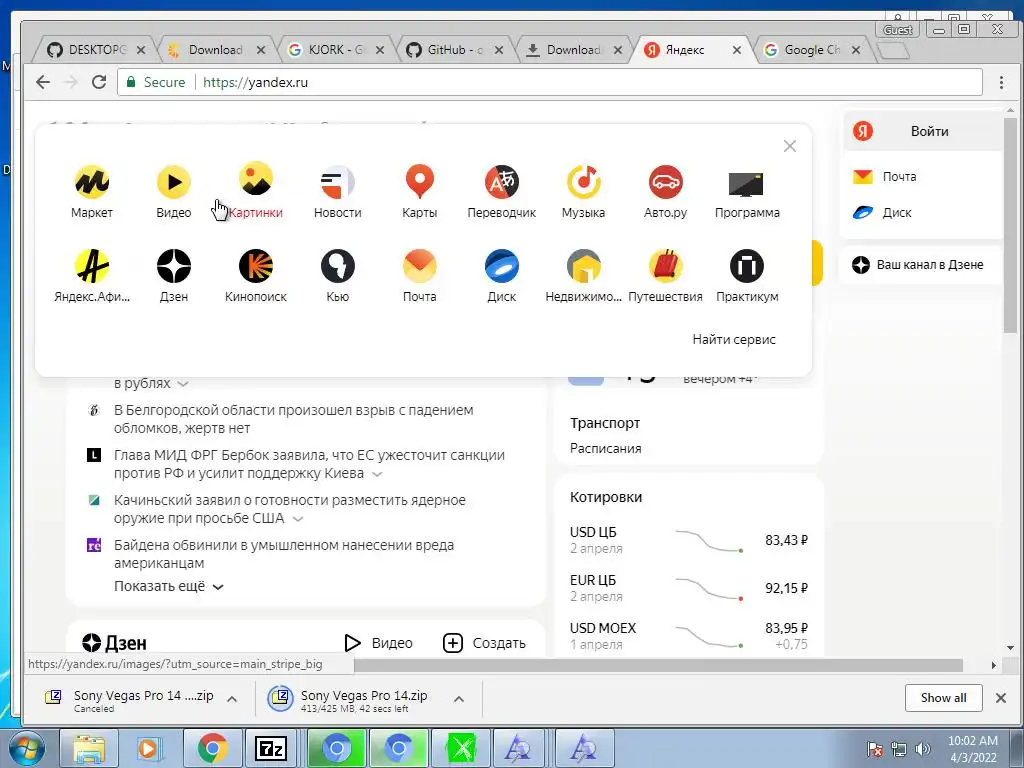This screenshot has width=1024, height=768.
Task: Open the Музыка service icon
Action: 583,182
